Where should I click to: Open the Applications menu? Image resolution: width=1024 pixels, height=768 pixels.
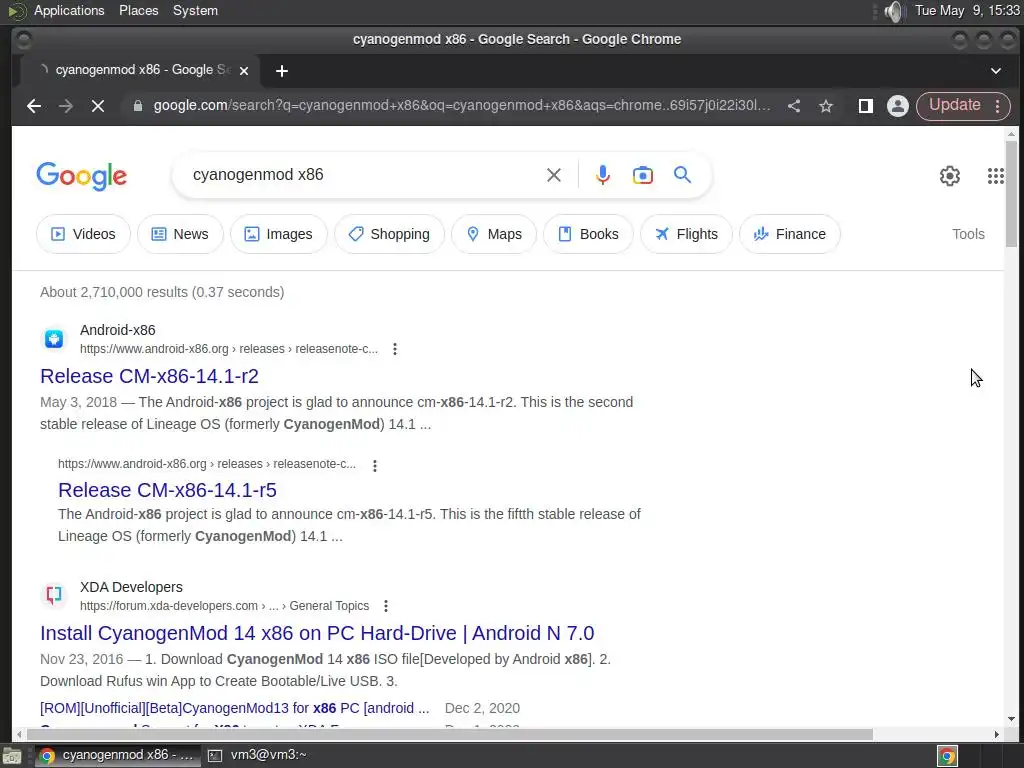[x=69, y=10]
